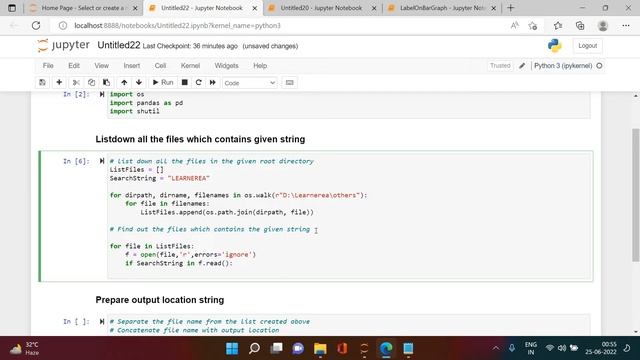640x360 pixels.
Task: Refresh the browser page
Action: 36,25
